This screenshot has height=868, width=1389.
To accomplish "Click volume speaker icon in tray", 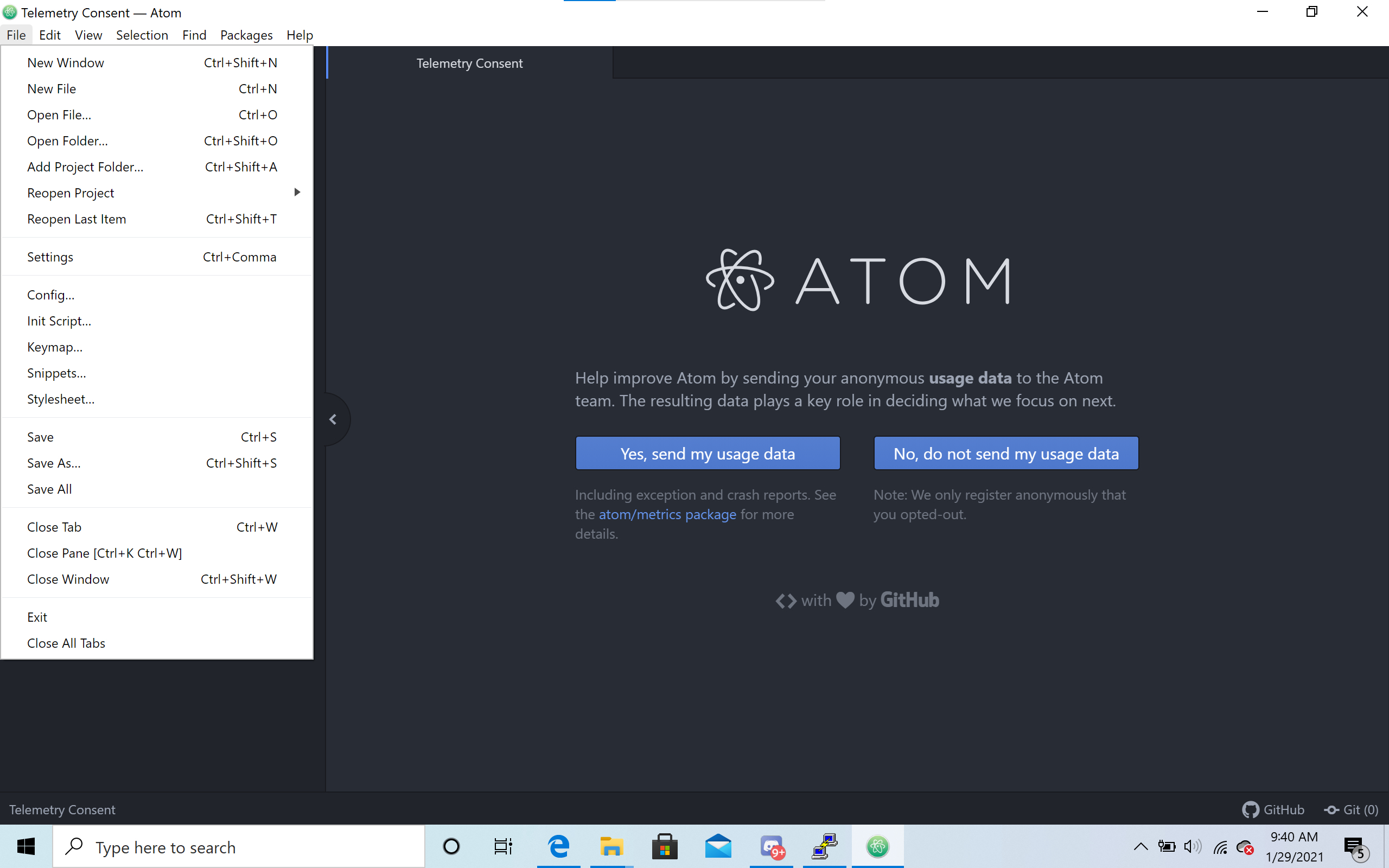I will [1193, 846].
